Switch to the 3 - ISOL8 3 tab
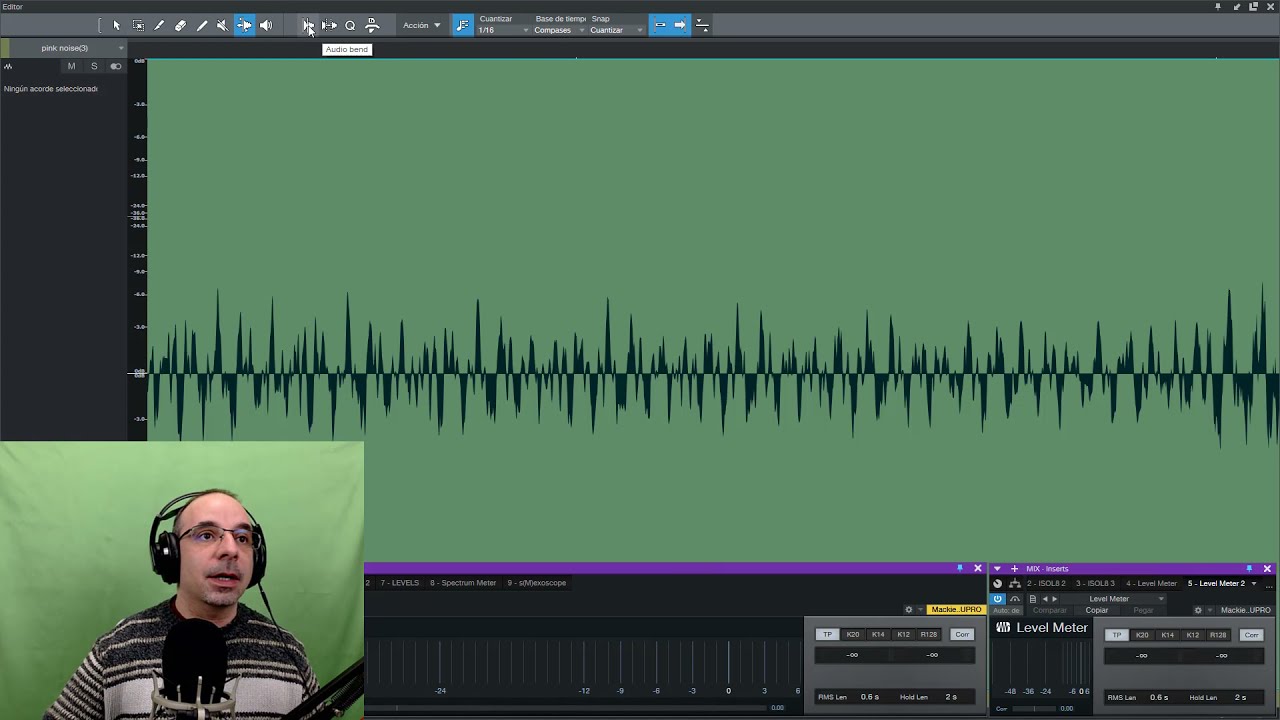The height and width of the screenshot is (720, 1280). (1095, 583)
